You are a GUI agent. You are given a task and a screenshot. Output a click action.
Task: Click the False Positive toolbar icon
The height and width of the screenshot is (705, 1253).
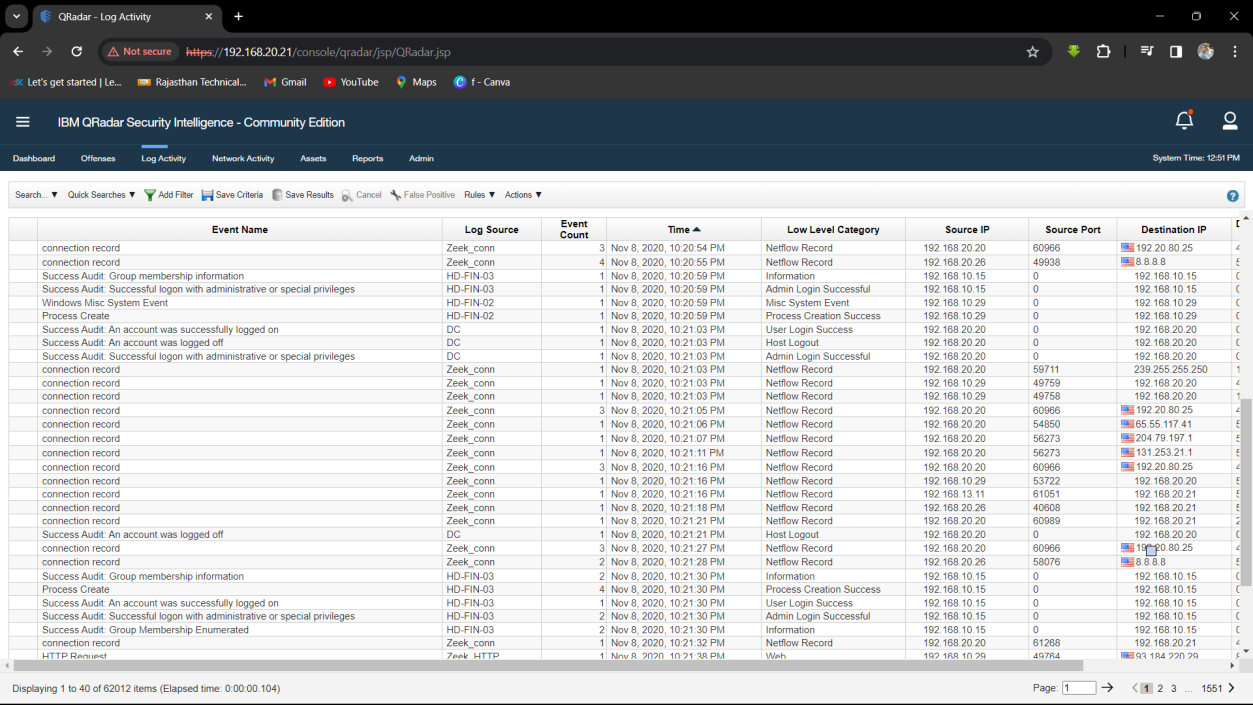[x=396, y=195]
